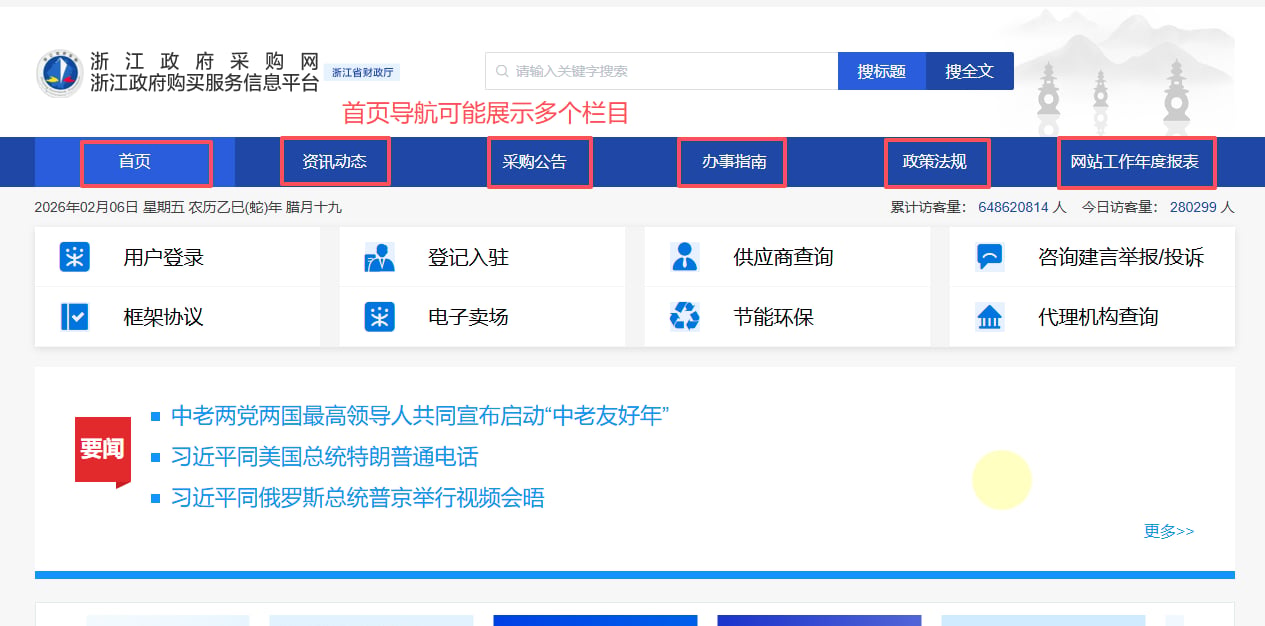Click the 咨询建言举报/投诉 chat icon
This screenshot has width=1265, height=626.
click(x=990, y=257)
